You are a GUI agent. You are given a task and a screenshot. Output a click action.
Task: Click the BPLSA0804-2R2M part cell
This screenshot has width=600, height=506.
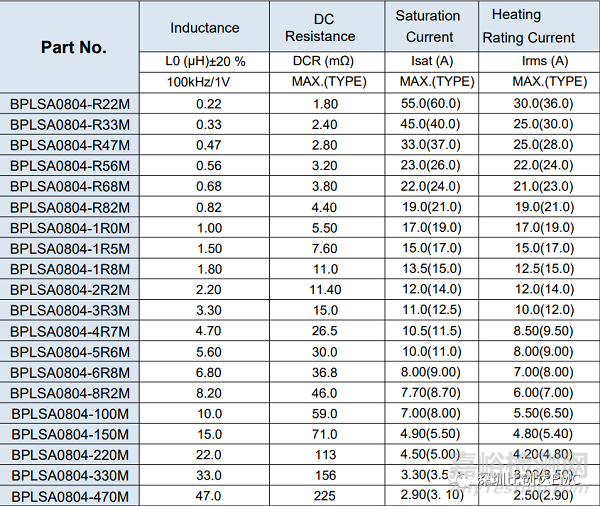click(x=71, y=290)
